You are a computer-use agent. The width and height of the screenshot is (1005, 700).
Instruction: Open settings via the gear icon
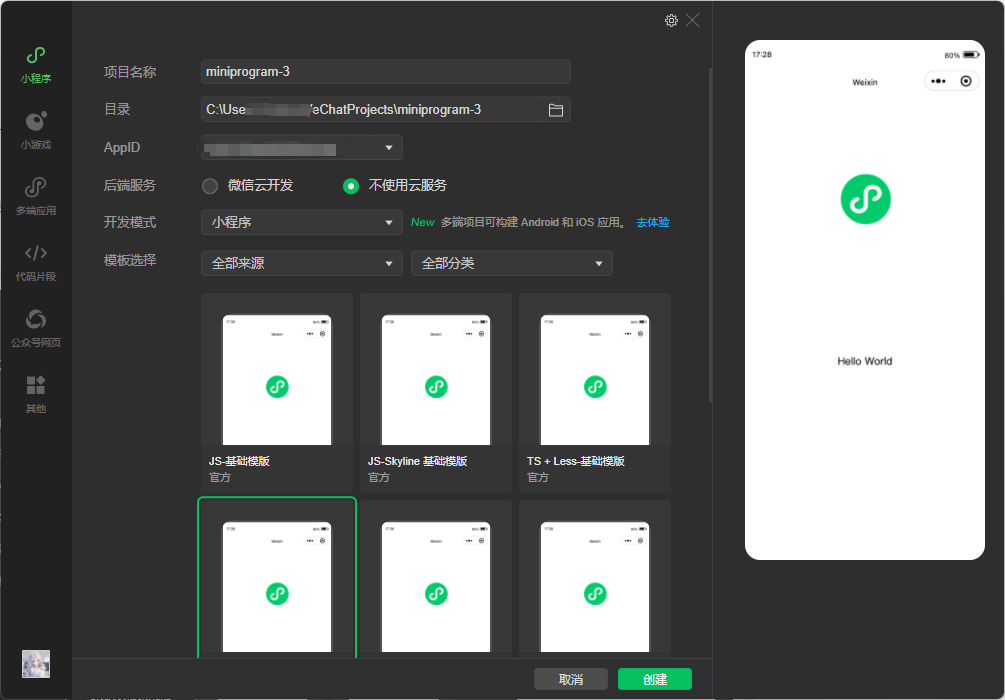671,21
